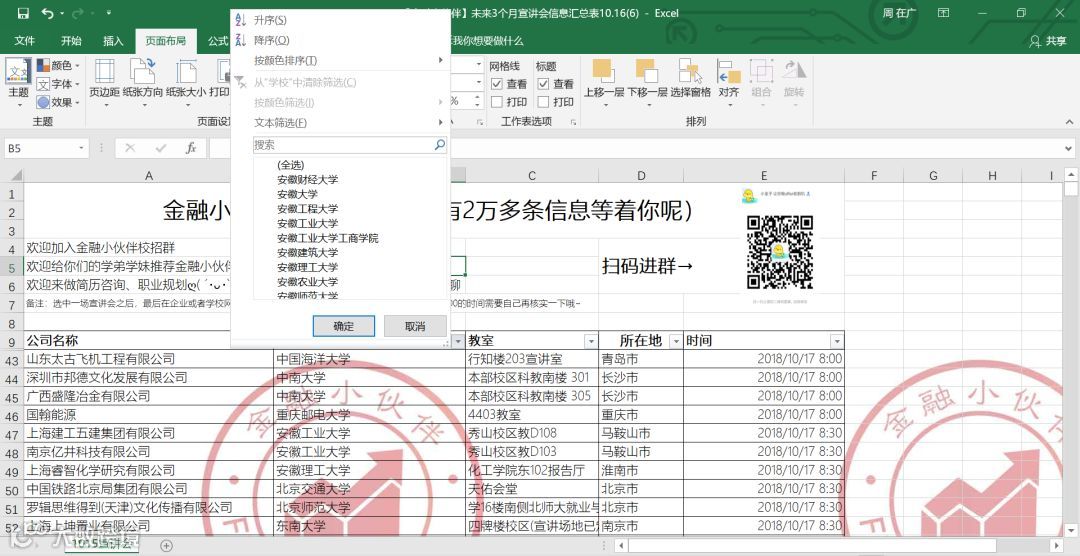Click Tell Me what you want box
This screenshot has width=1080, height=556.
click(x=487, y=41)
